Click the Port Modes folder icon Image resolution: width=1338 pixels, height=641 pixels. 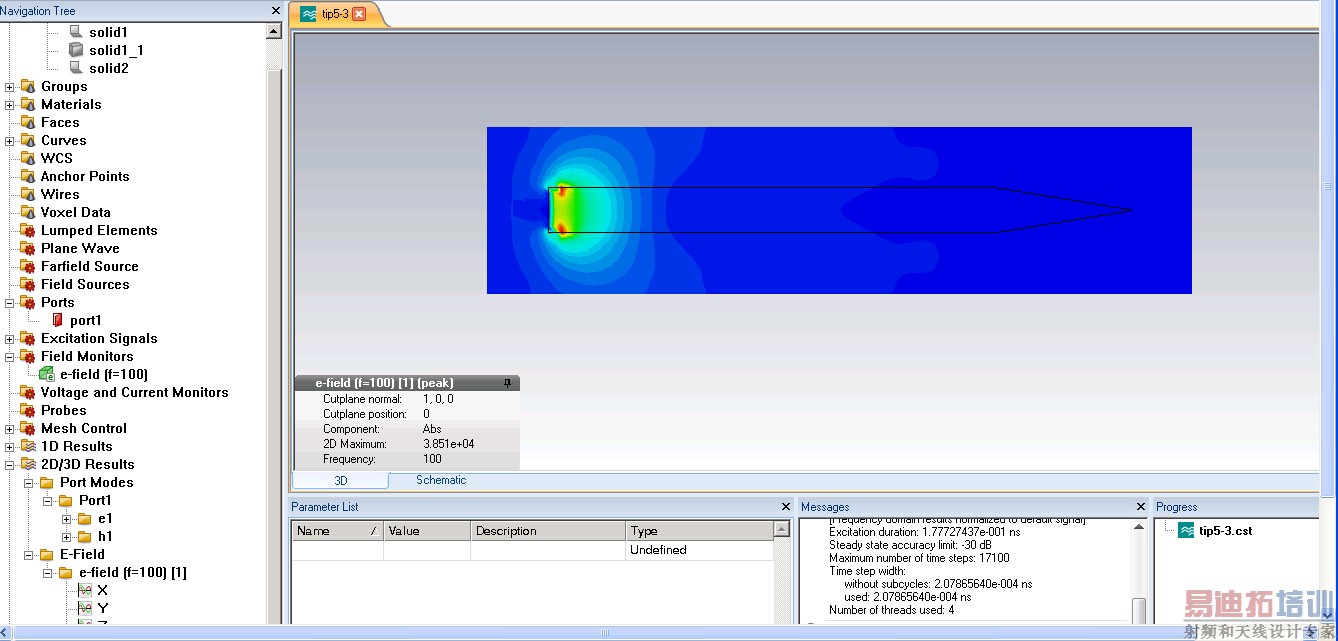[x=46, y=482]
